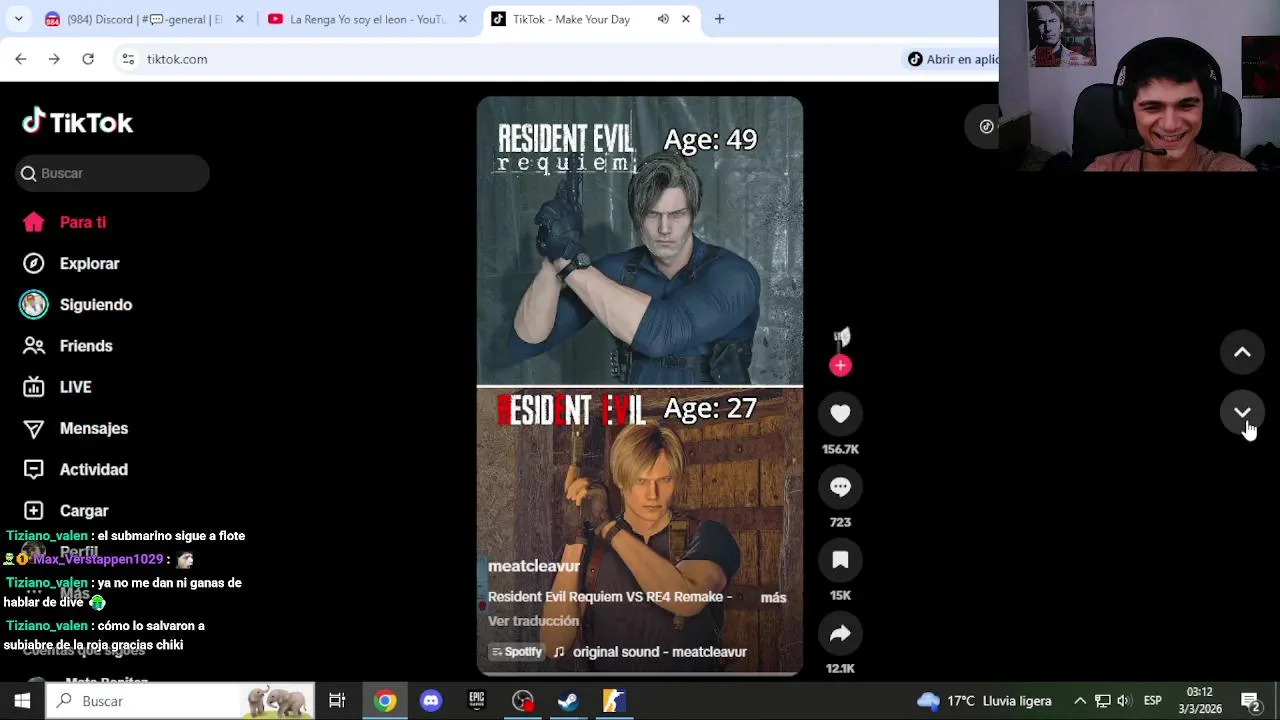Click meatcleavur username on video
The height and width of the screenshot is (720, 1280).
click(533, 566)
